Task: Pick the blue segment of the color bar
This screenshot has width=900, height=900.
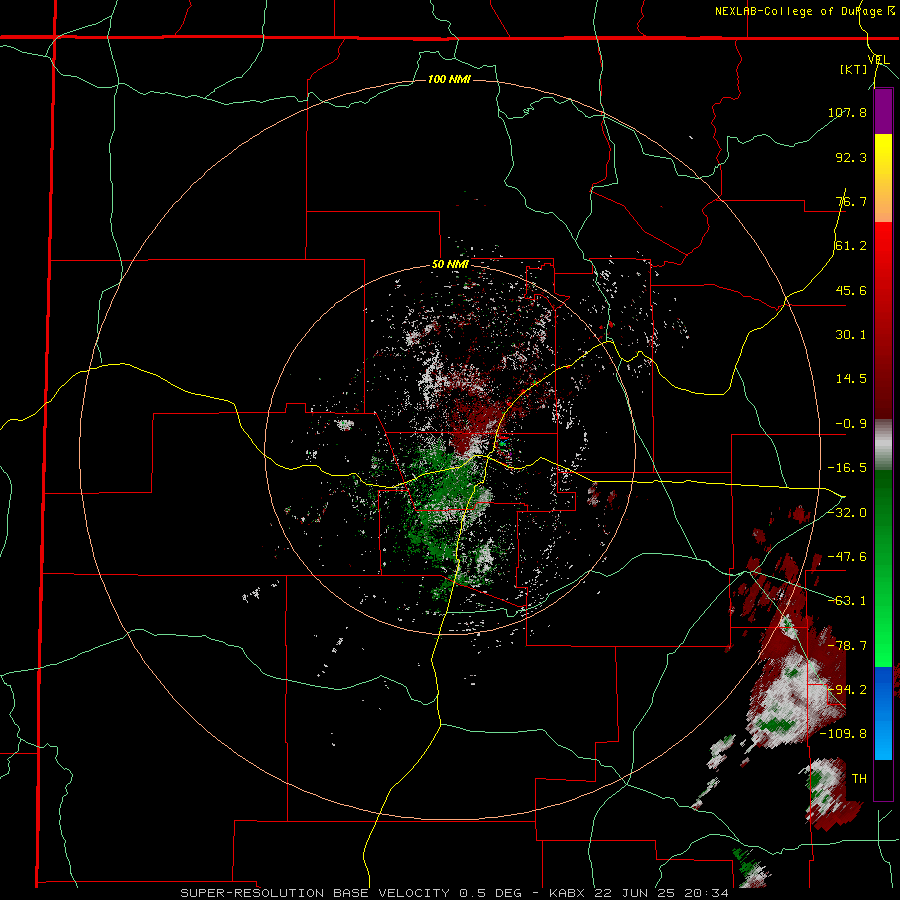Action: (x=883, y=713)
